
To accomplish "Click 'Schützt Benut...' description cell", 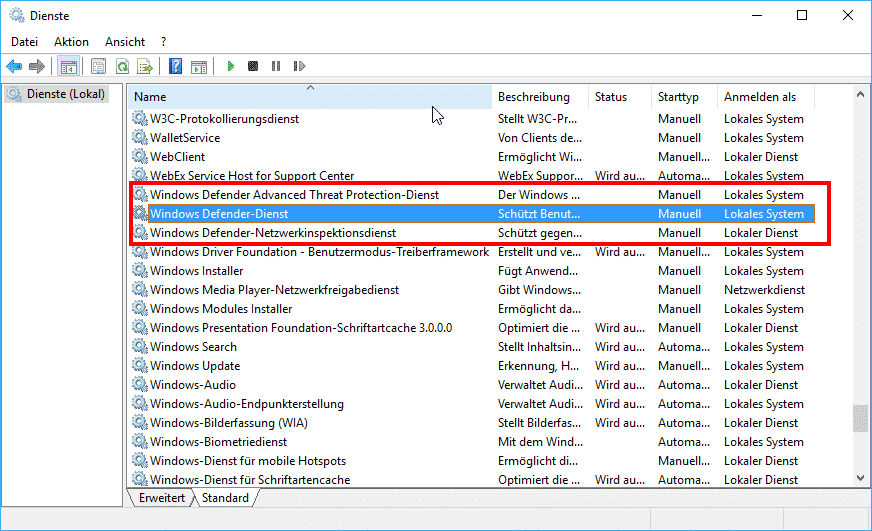I will coord(538,214).
